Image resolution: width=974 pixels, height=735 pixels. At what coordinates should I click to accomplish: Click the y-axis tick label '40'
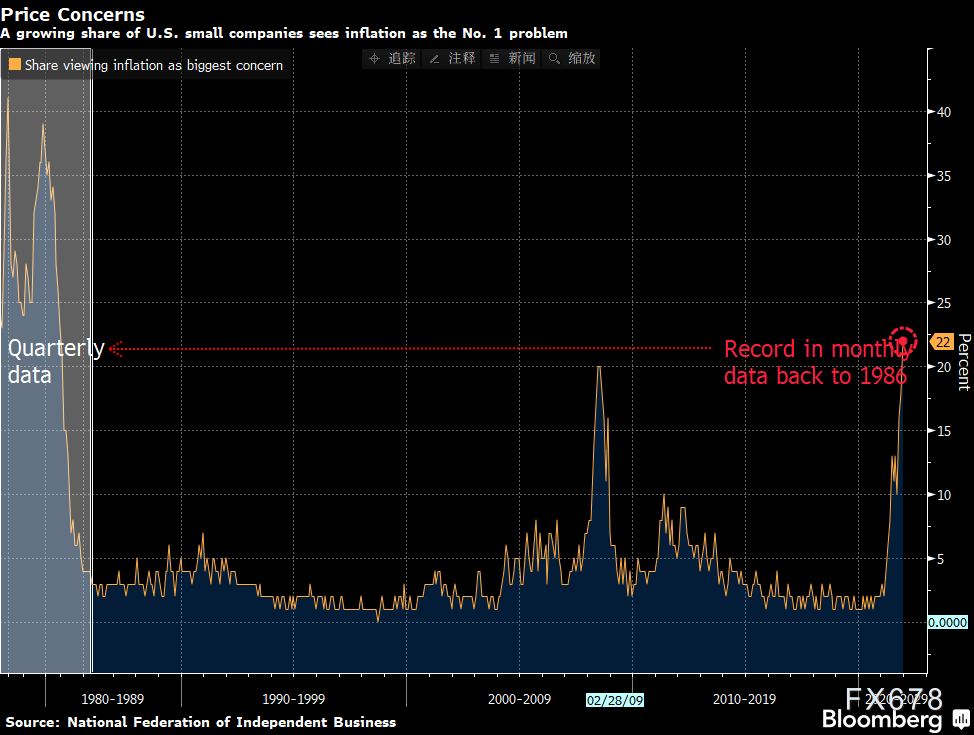click(944, 112)
